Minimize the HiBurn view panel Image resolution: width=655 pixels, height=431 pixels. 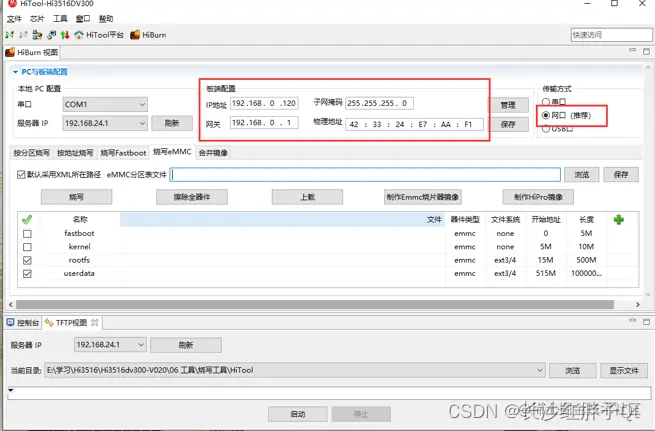632,50
